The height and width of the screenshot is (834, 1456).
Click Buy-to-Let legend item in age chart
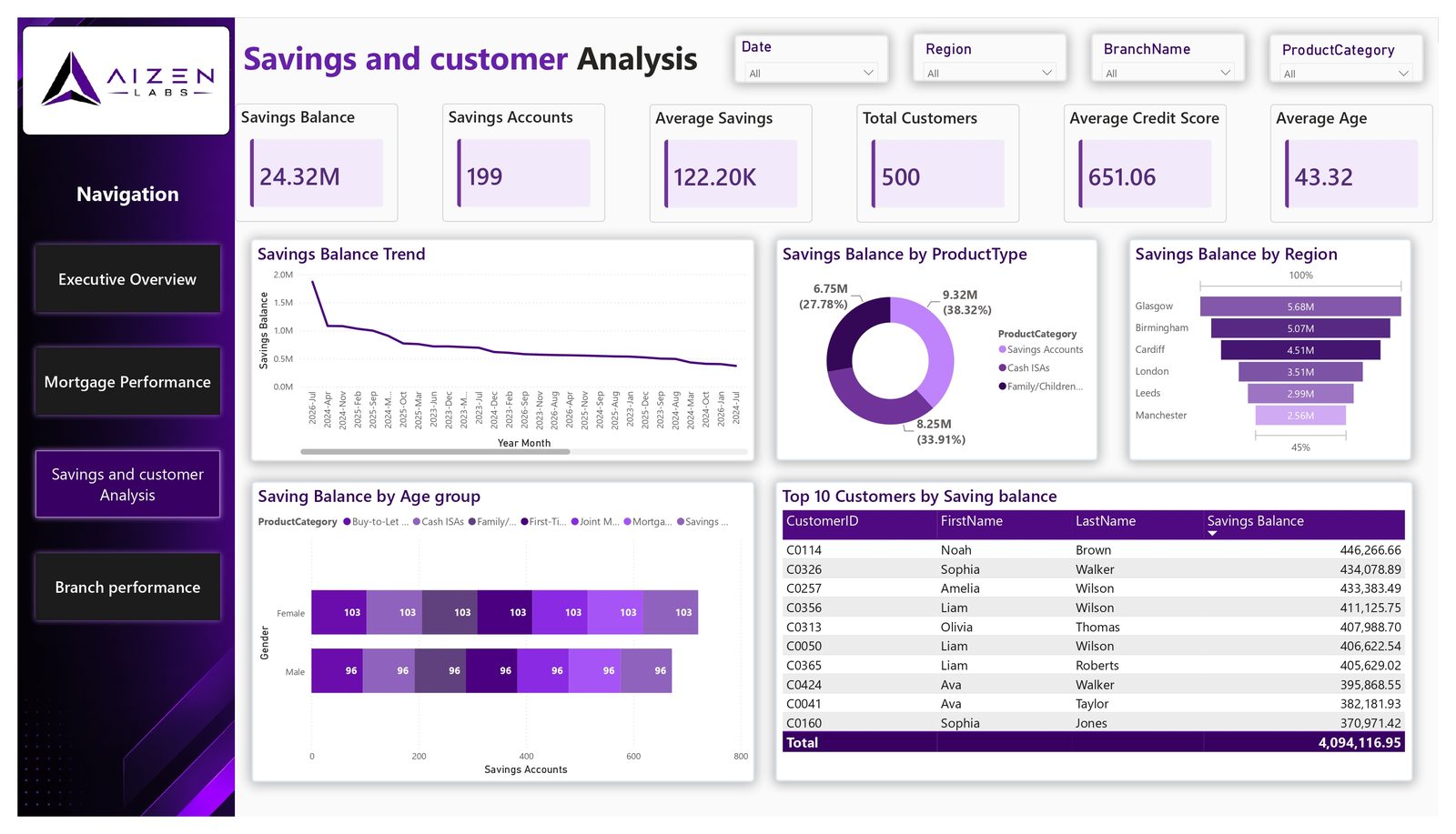pos(375,522)
